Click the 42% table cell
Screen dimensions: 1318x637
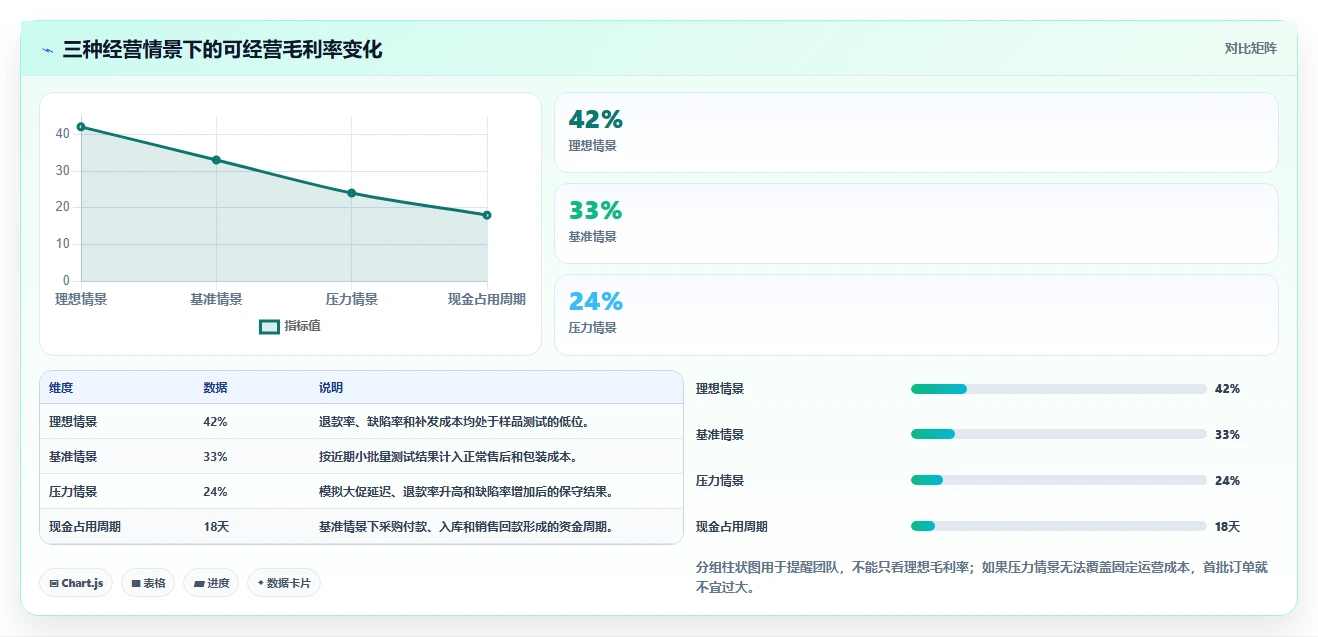pyautogui.click(x=215, y=422)
